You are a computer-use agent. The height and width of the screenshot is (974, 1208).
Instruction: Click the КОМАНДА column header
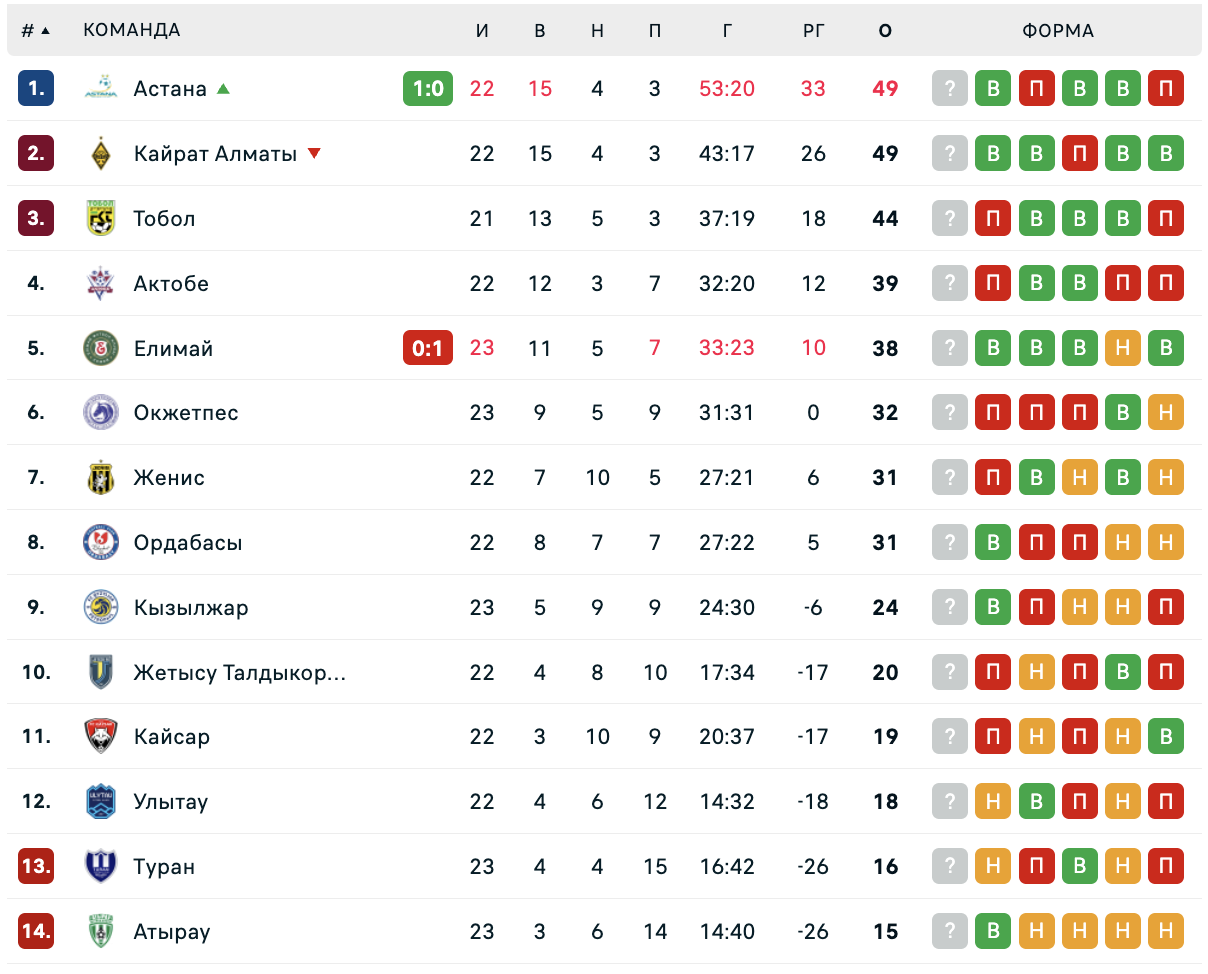pos(132,30)
